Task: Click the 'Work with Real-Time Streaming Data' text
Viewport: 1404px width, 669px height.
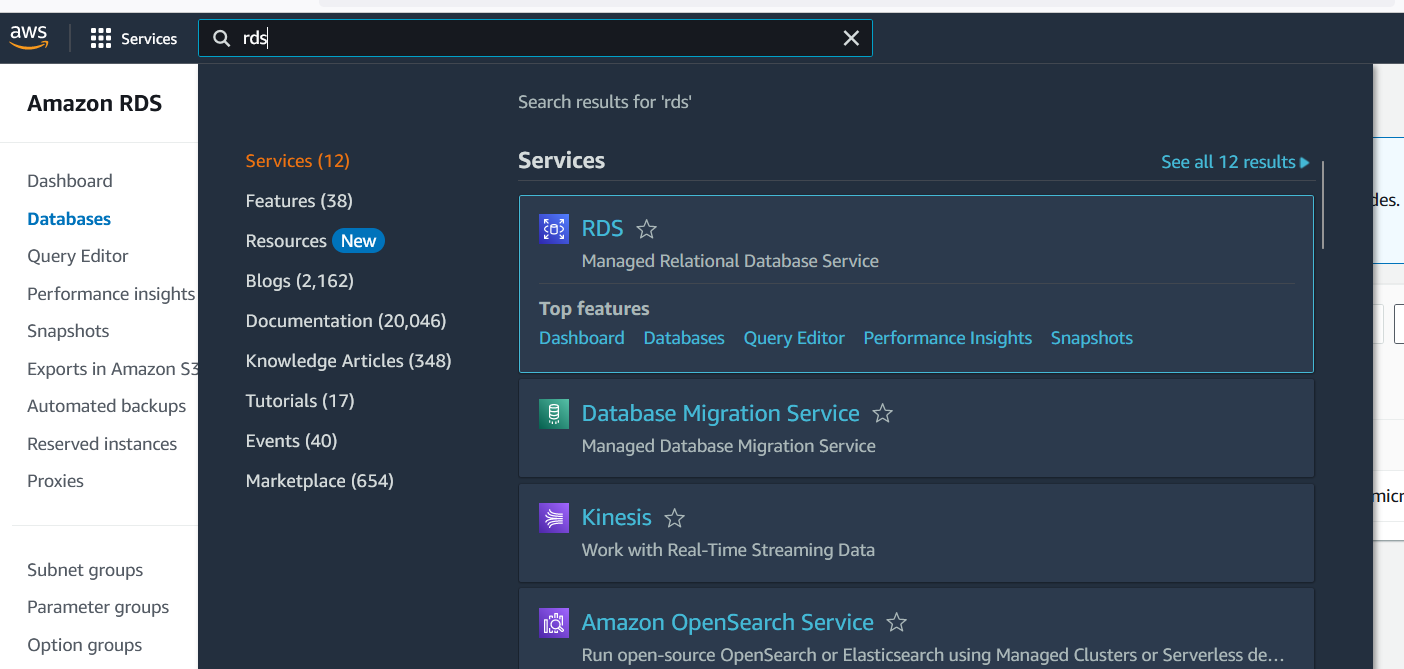Action: [x=728, y=550]
